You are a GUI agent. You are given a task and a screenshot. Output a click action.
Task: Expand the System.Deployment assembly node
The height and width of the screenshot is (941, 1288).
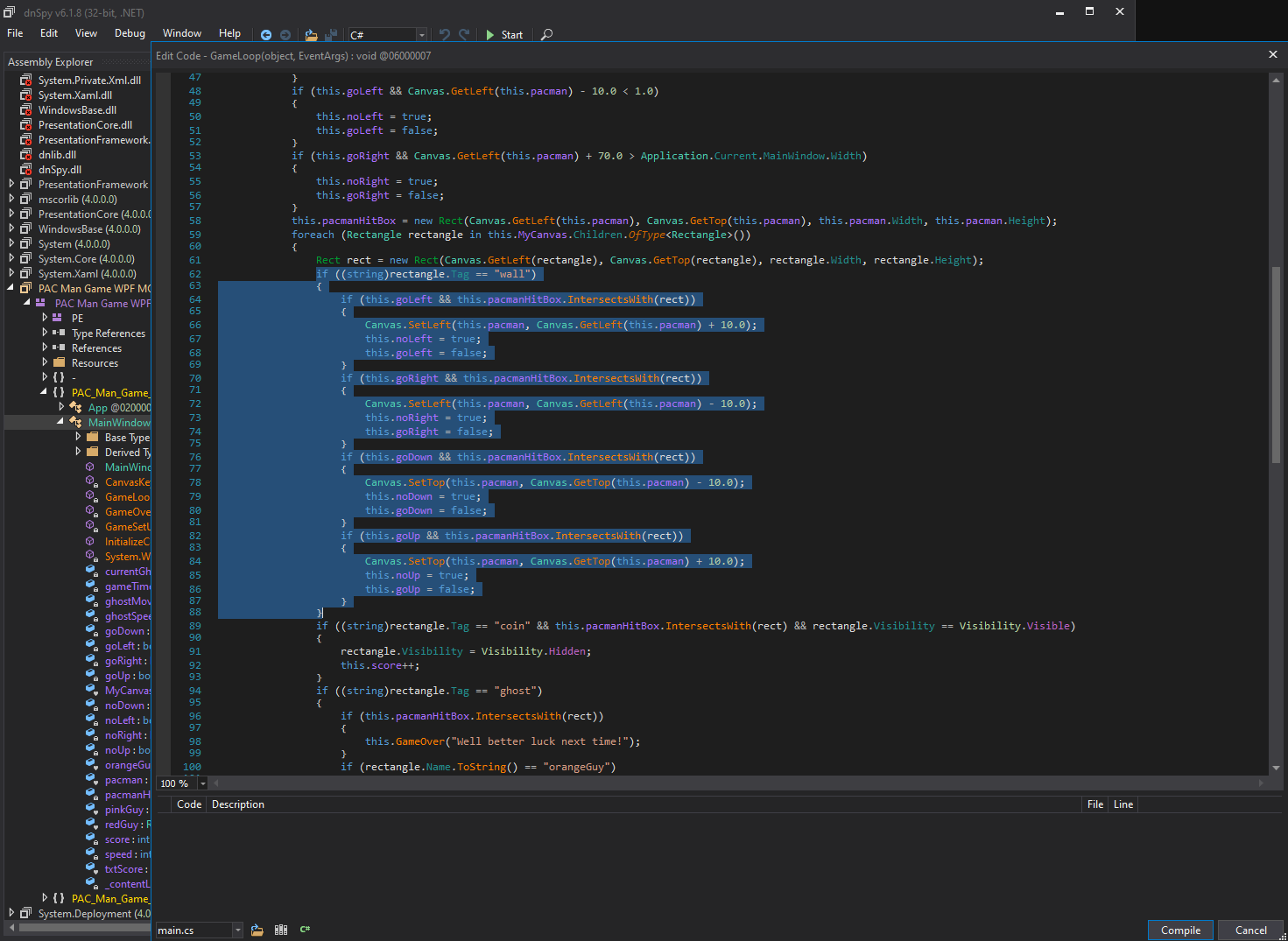click(x=11, y=913)
